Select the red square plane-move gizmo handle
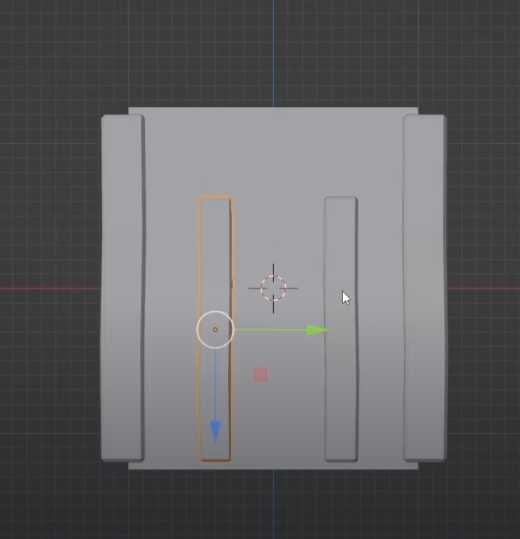 tap(260, 374)
